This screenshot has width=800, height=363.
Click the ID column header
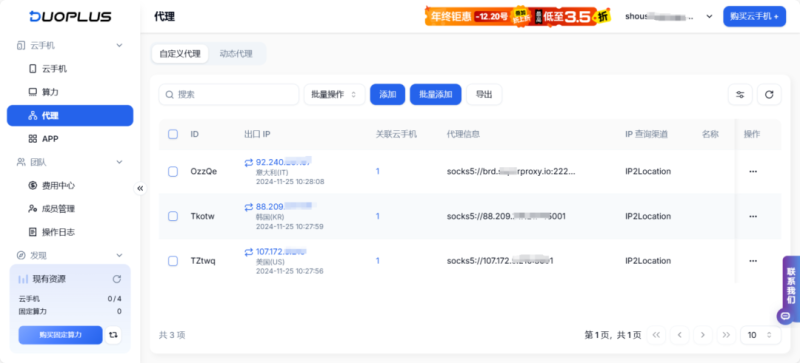[x=194, y=134]
